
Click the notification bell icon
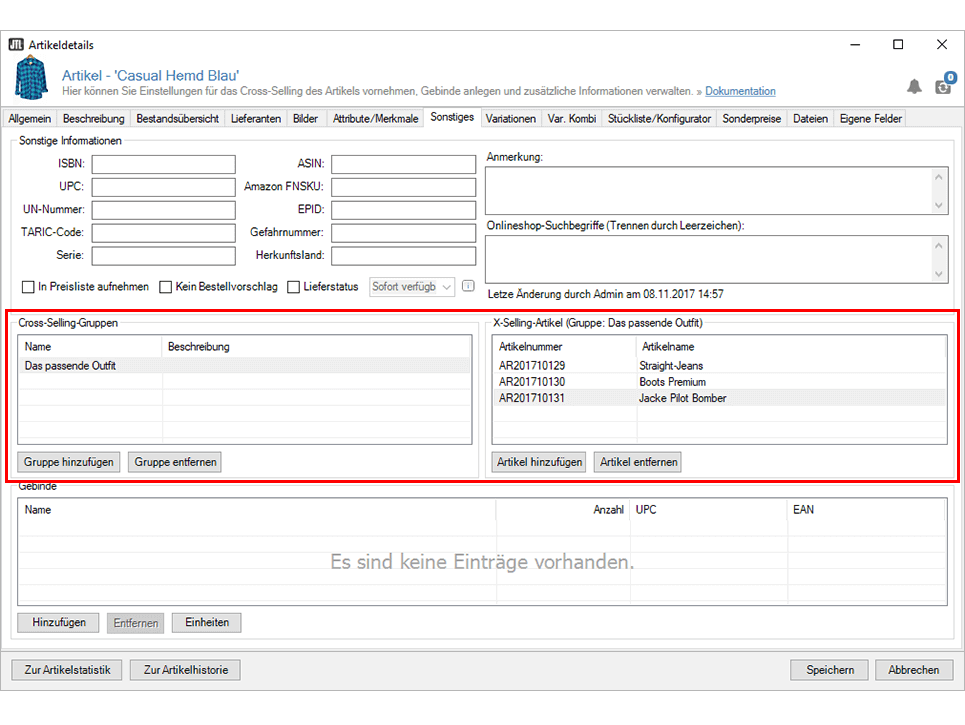pos(914,87)
